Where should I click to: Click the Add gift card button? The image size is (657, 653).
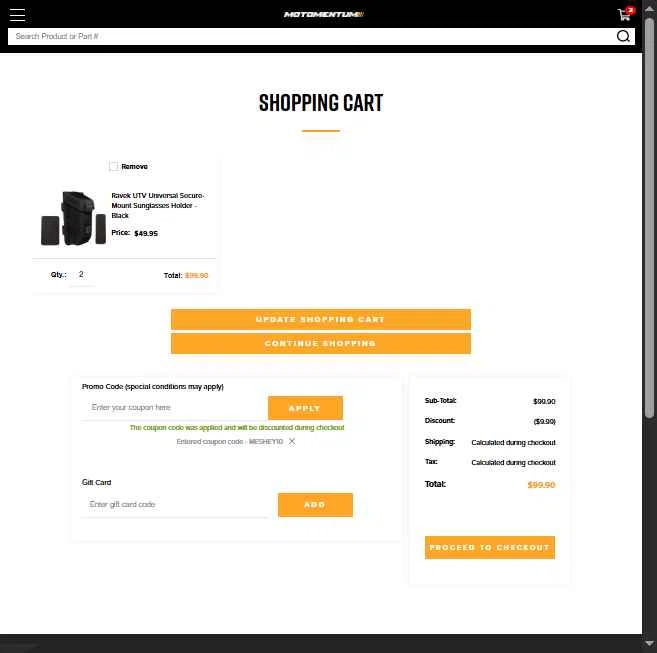click(315, 505)
